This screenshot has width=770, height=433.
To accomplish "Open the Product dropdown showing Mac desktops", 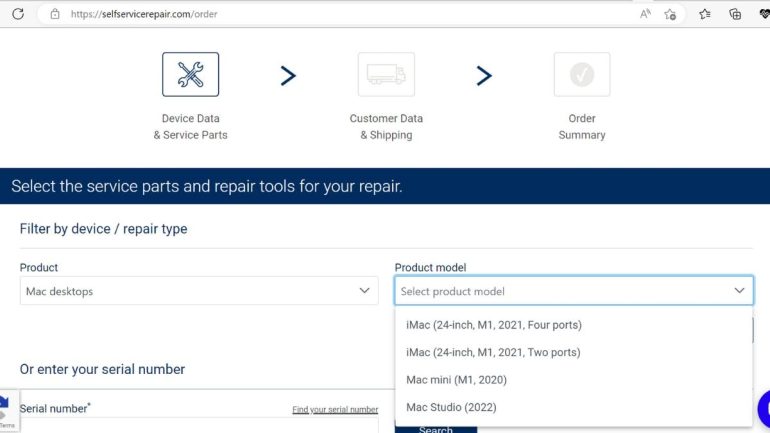I will pos(199,291).
